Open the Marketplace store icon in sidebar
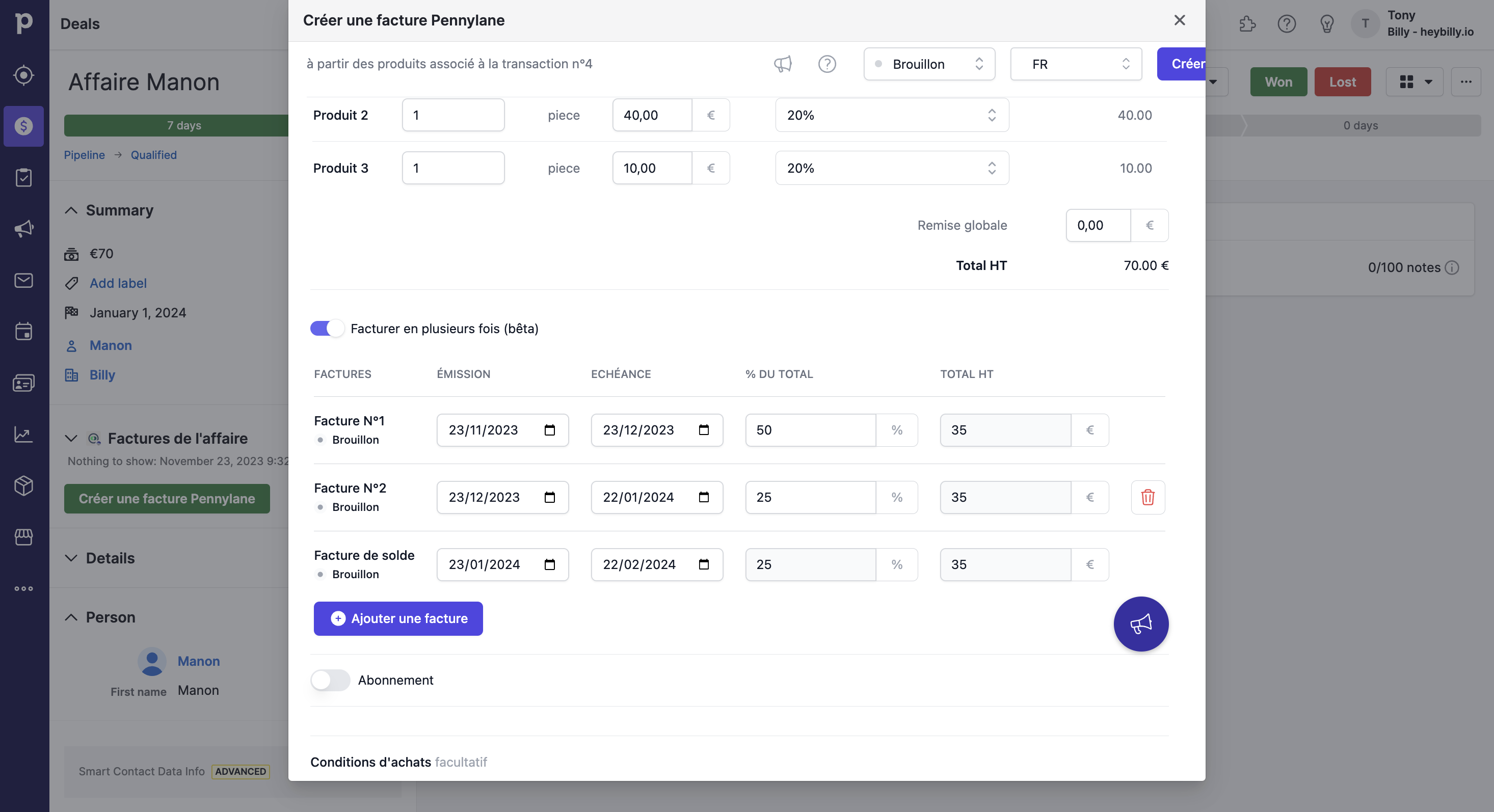This screenshot has height=812, width=1494. tap(24, 536)
